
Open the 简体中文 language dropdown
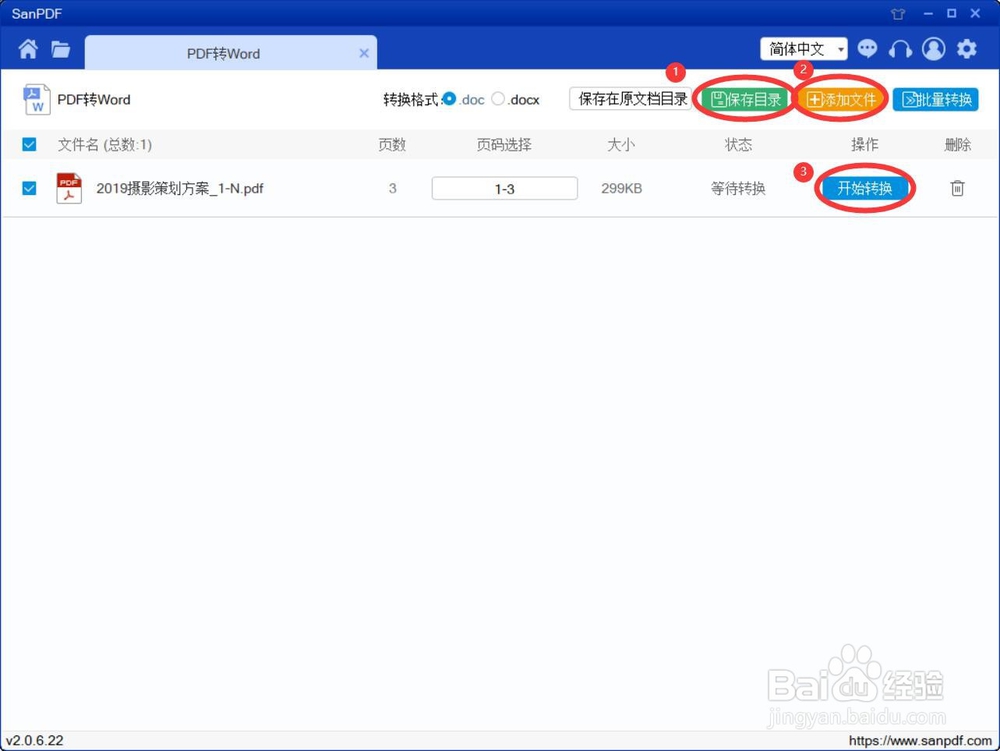point(804,49)
